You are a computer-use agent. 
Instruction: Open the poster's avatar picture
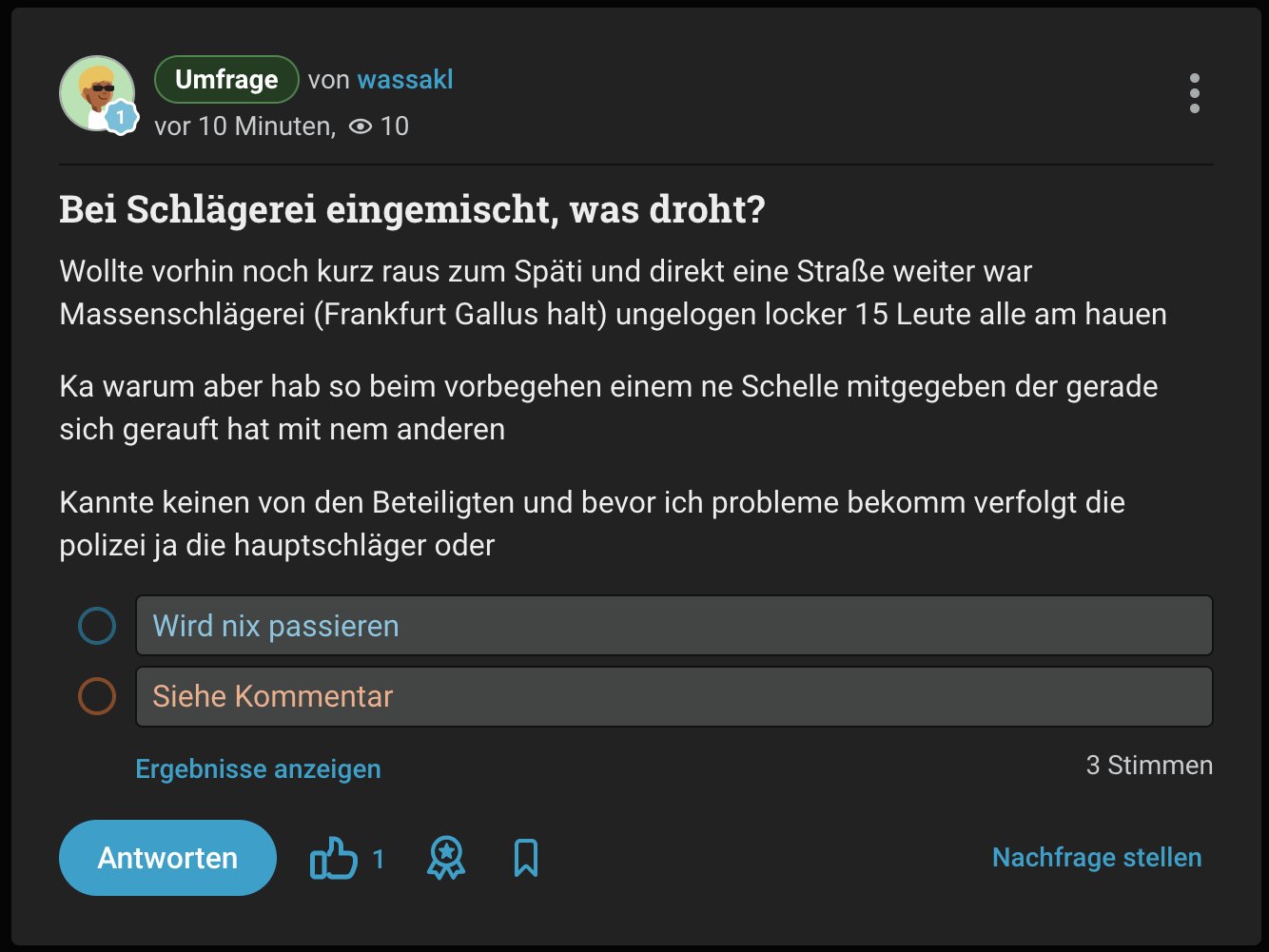tap(95, 91)
